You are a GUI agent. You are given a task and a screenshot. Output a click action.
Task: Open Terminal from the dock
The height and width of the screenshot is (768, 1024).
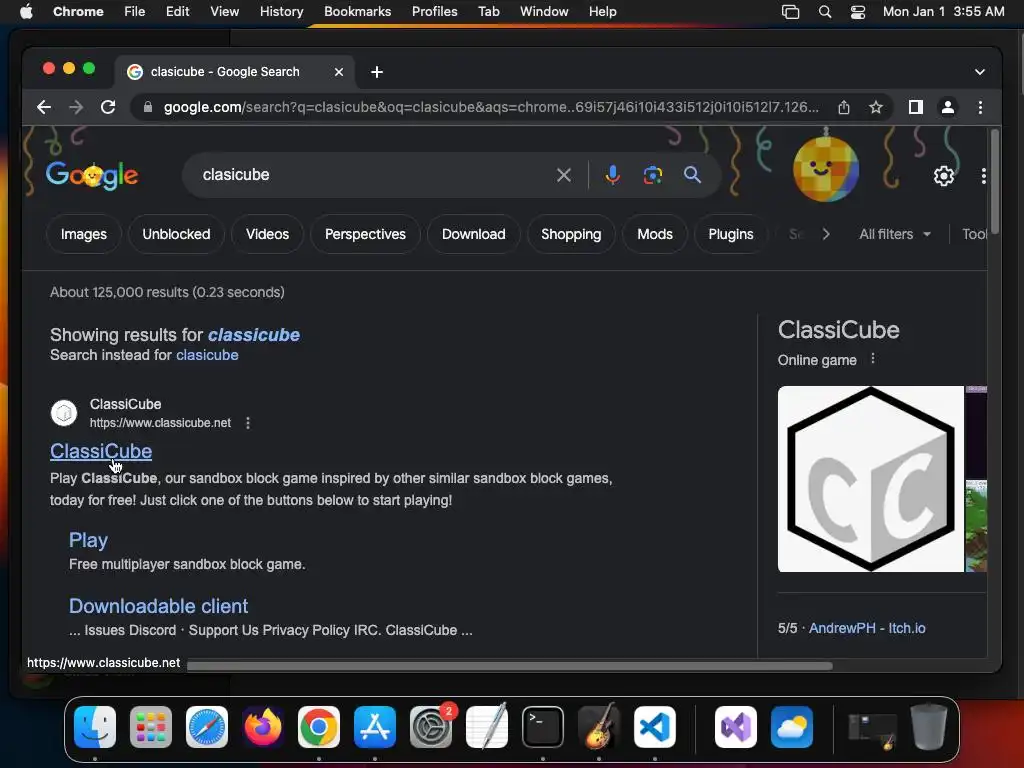click(543, 727)
